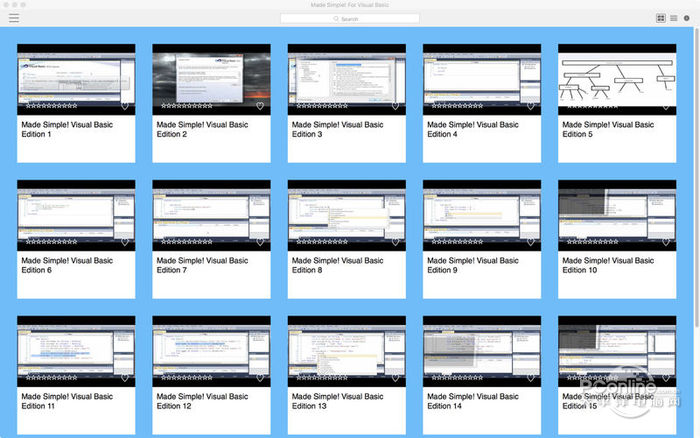The width and height of the screenshot is (700, 438).
Task: Set the star rating on Edition 4
Action: [458, 106]
